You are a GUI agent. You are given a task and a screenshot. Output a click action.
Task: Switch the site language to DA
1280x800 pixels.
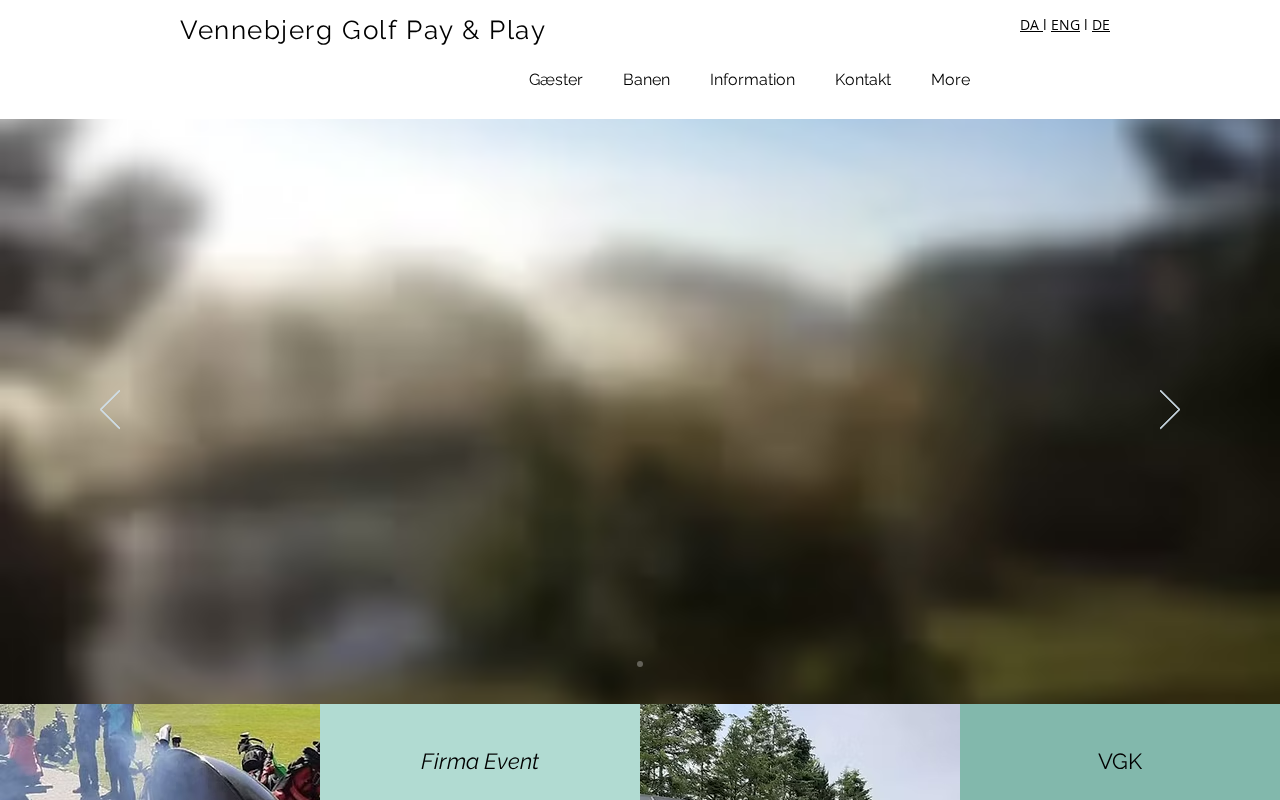[x=1030, y=25]
